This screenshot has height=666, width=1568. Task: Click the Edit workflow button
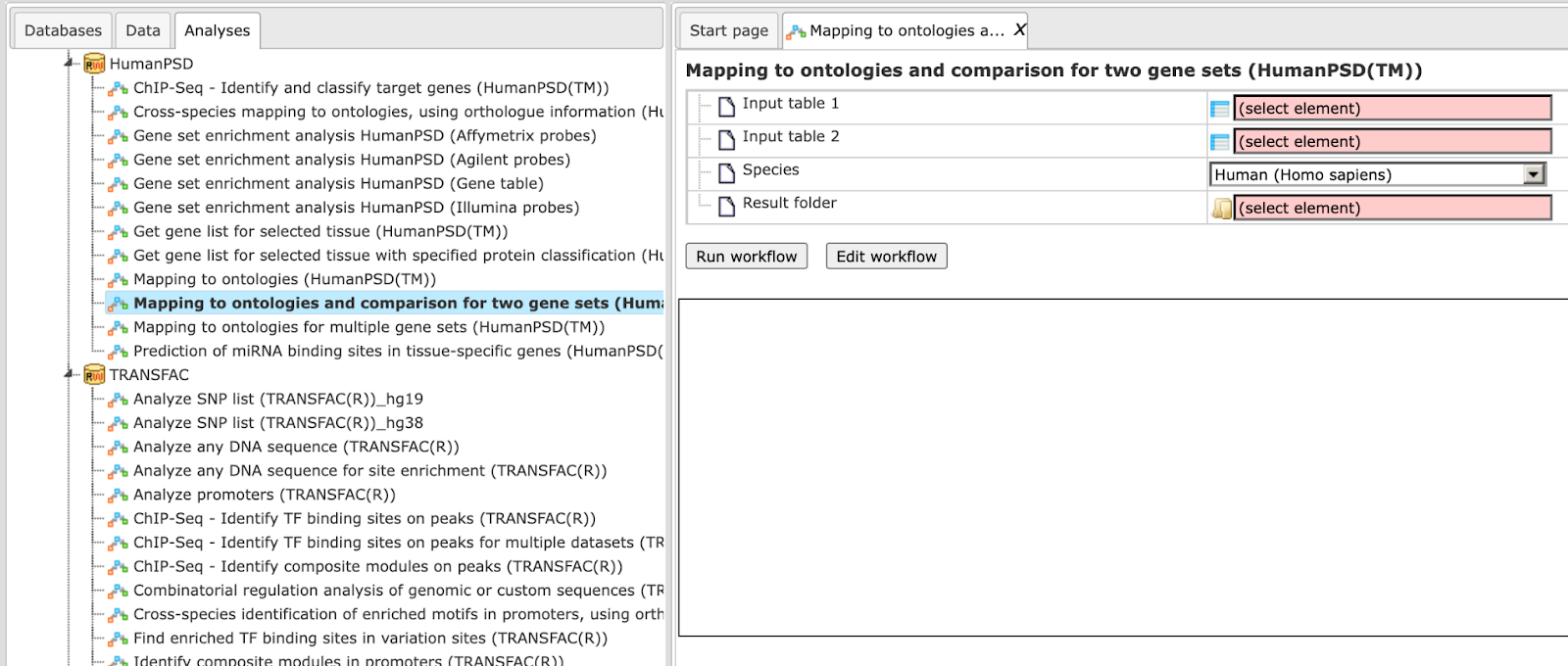pyautogui.click(x=887, y=257)
